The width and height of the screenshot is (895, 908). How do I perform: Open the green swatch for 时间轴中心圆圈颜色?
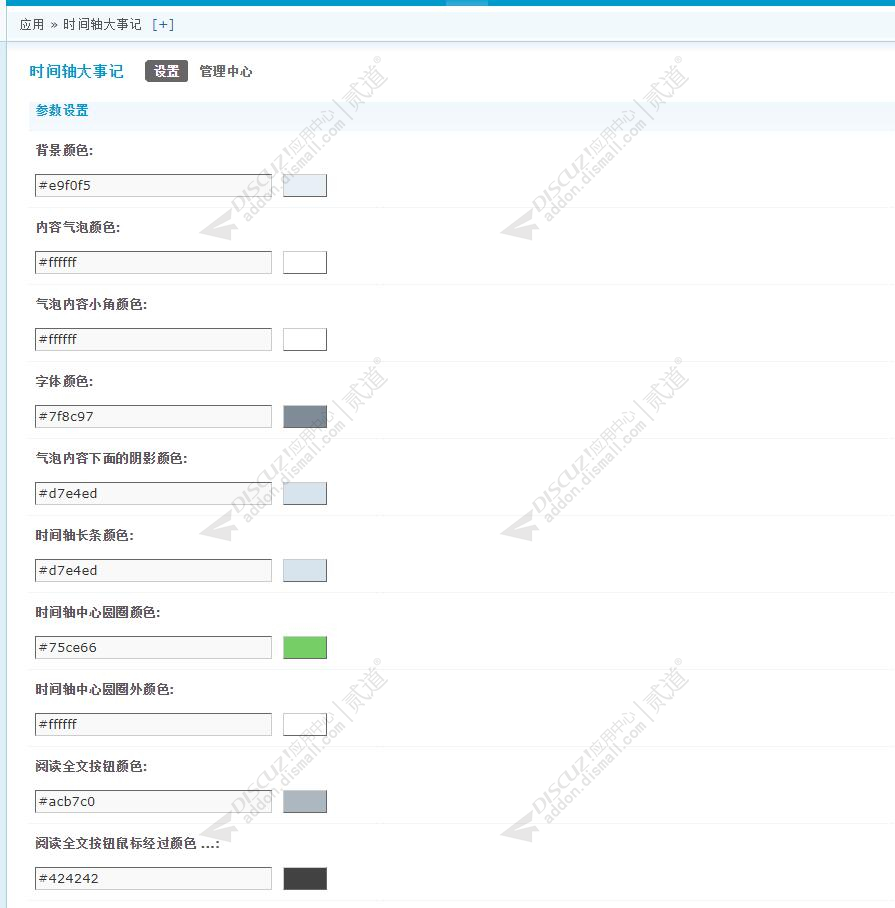[305, 647]
